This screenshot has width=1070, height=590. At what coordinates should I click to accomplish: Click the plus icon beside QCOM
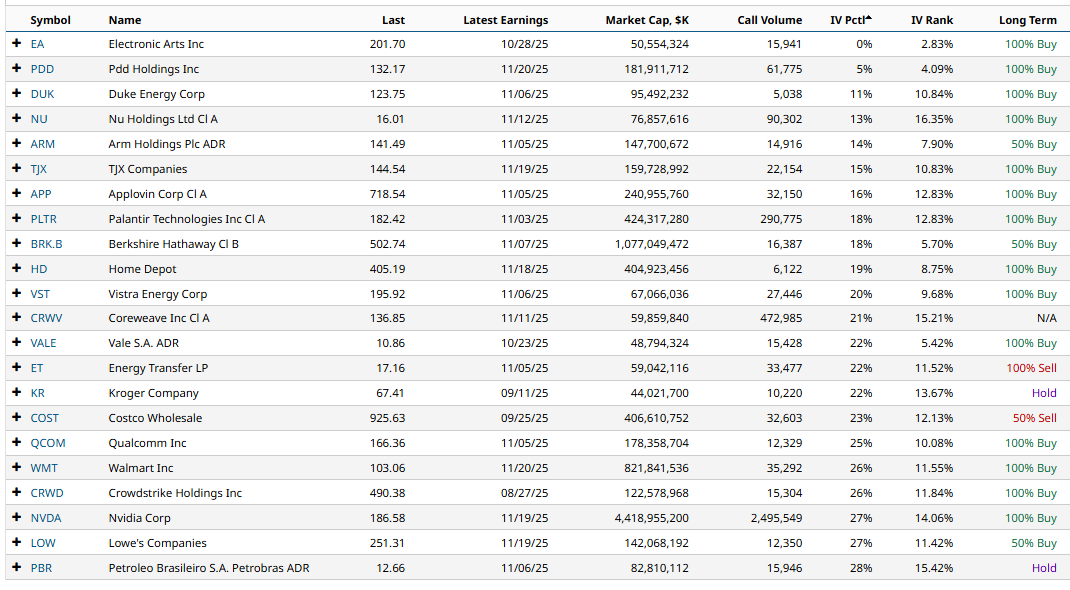click(x=16, y=443)
